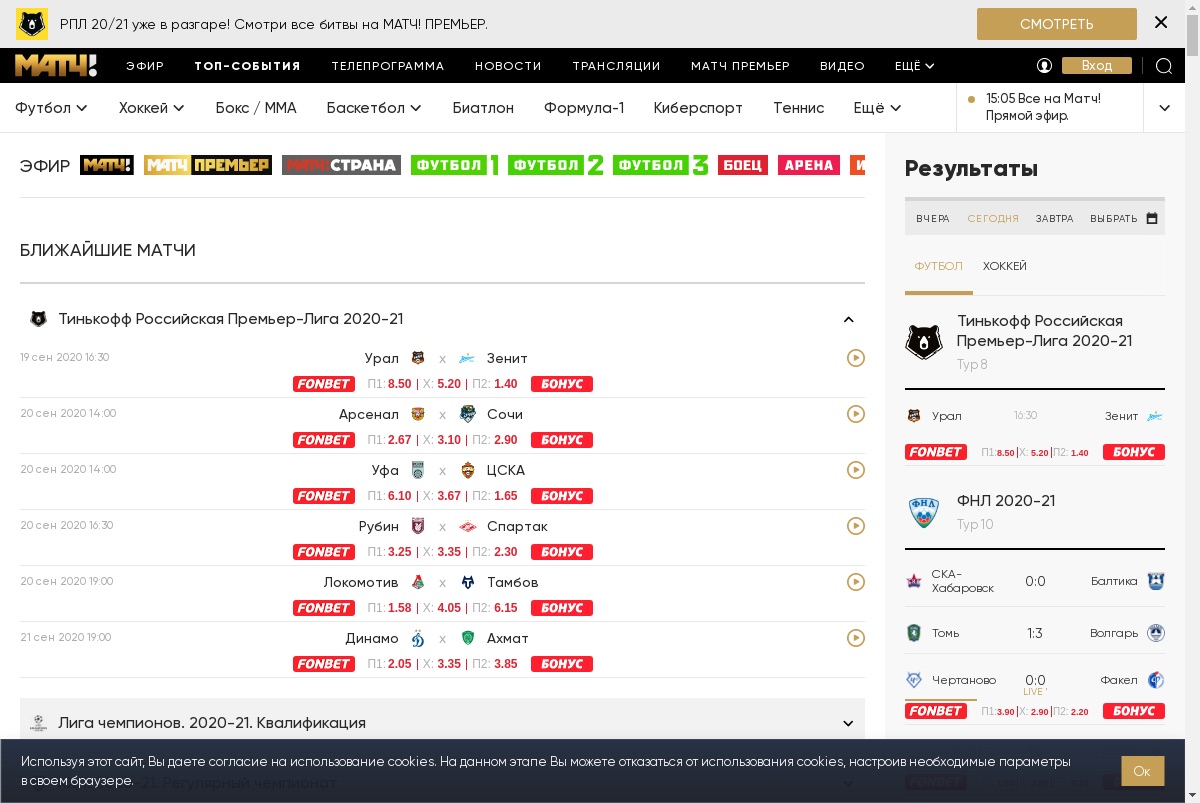
Task: Close the РПЛ promo banner
Action: [x=1161, y=22]
